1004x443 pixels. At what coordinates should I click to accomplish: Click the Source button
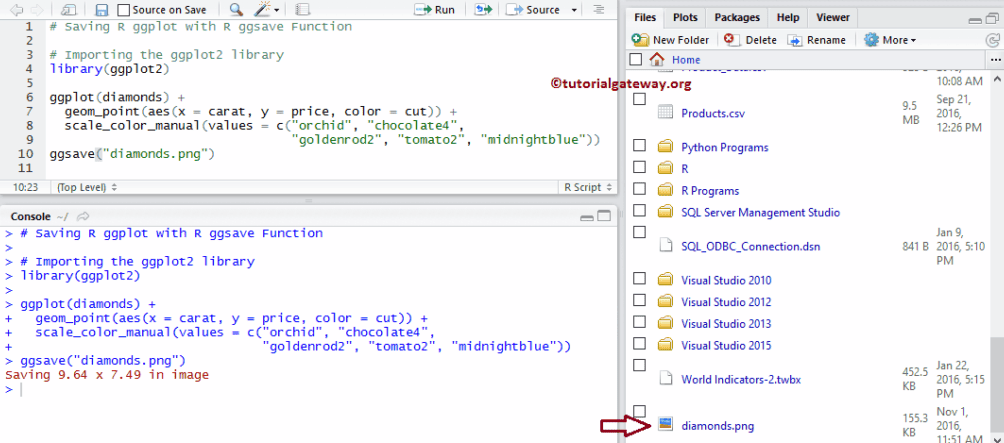point(534,10)
